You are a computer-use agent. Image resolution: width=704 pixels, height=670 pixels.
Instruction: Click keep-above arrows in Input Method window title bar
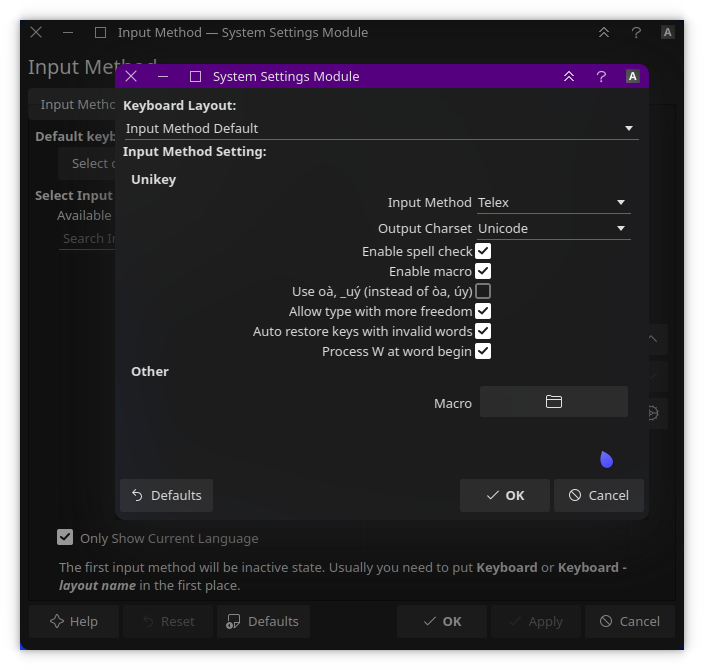604,33
